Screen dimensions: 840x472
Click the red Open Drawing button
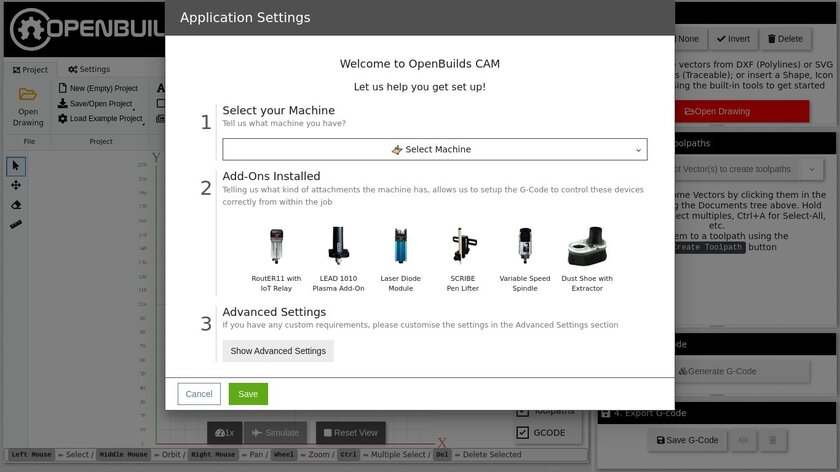742,111
